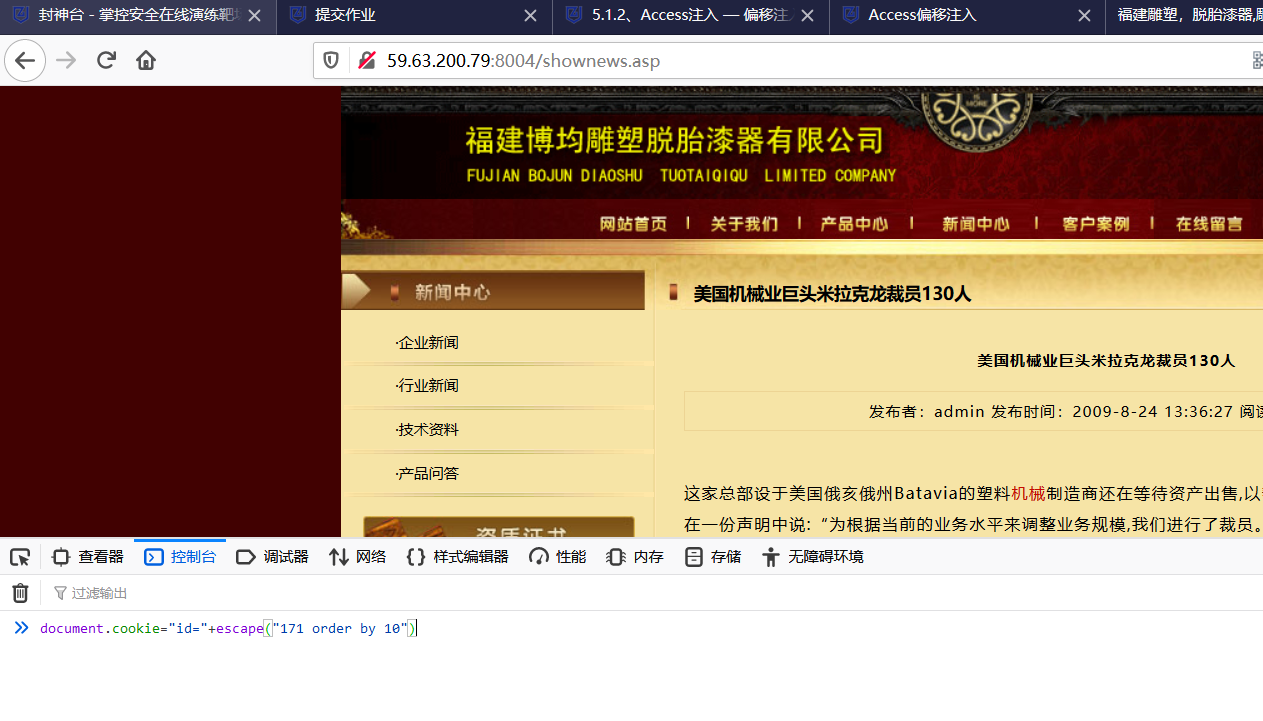Switch to the 5.1.2、Access注入 tab
Viewport: 1263px width, 721px height.
pos(690,16)
